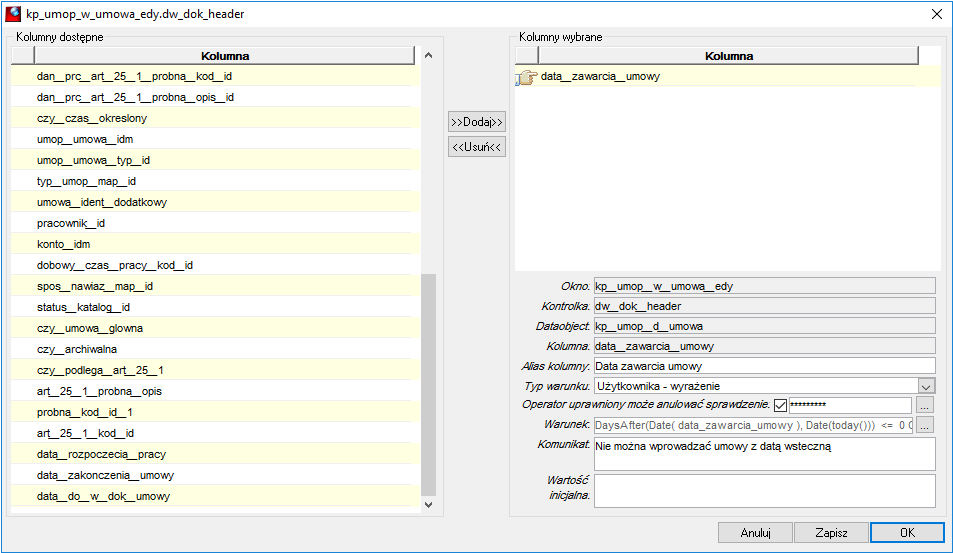Click the available columns scrollbar thumb
This screenshot has width=953, height=553.
point(428,385)
